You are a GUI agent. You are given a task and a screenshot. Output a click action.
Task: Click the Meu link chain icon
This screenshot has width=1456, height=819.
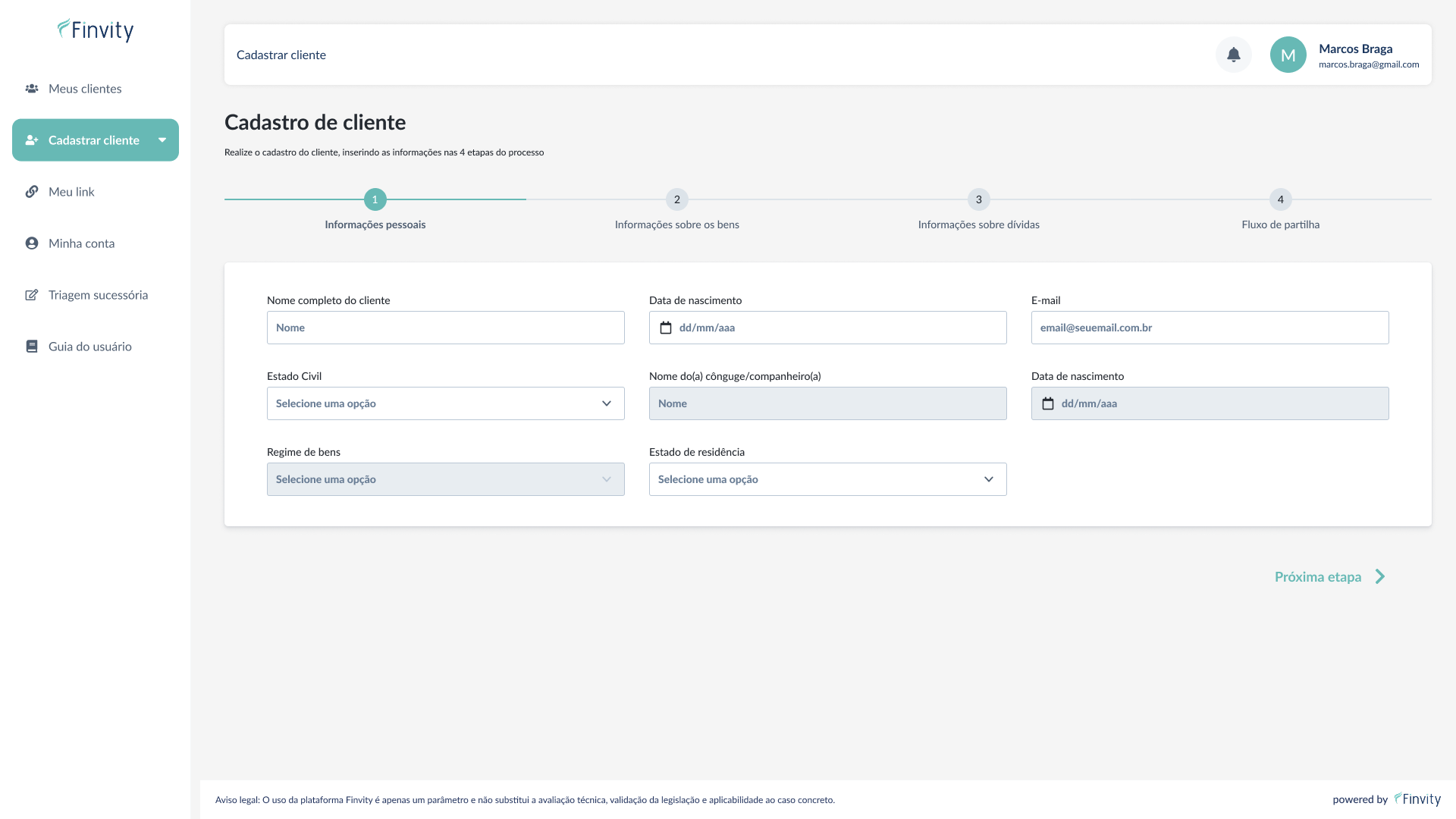point(32,192)
